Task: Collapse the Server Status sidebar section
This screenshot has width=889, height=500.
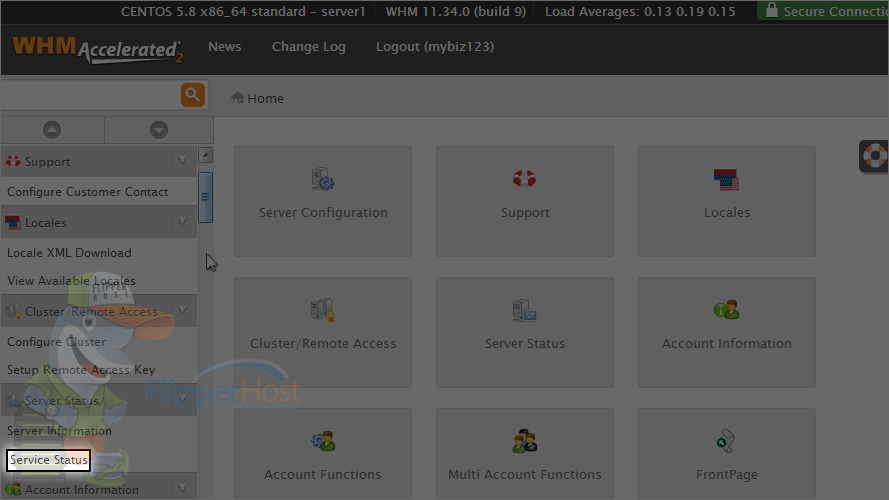Action: (183, 399)
